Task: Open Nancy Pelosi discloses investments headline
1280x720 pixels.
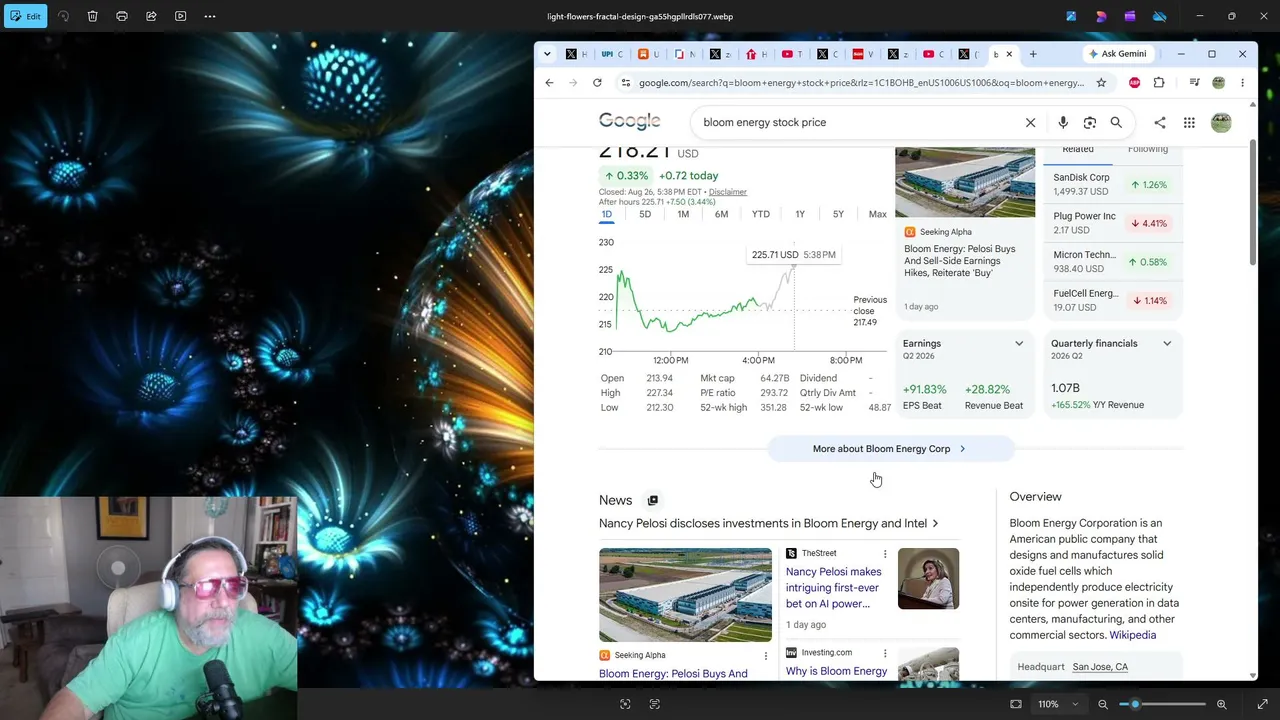Action: click(769, 523)
